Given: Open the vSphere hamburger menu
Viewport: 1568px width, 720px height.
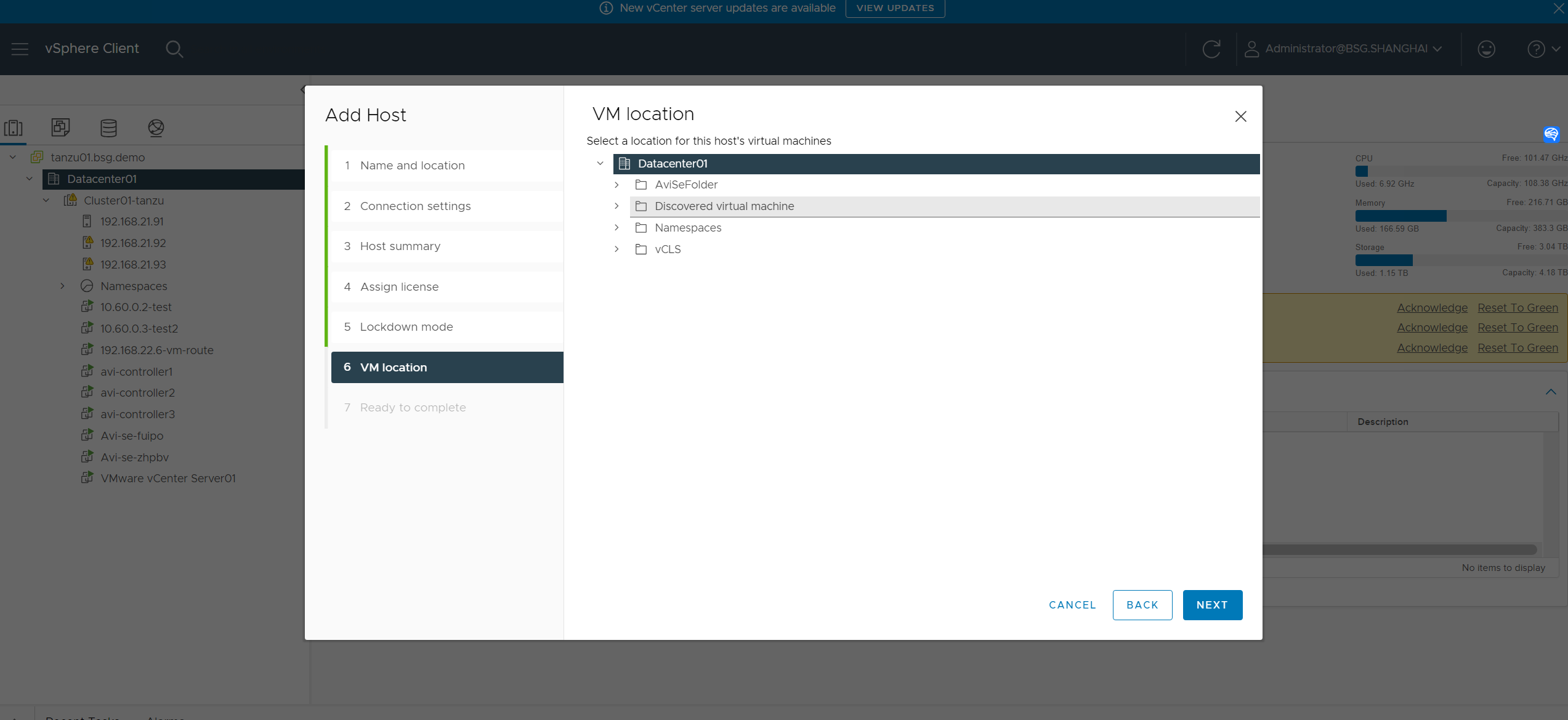Looking at the screenshot, I should [x=20, y=49].
